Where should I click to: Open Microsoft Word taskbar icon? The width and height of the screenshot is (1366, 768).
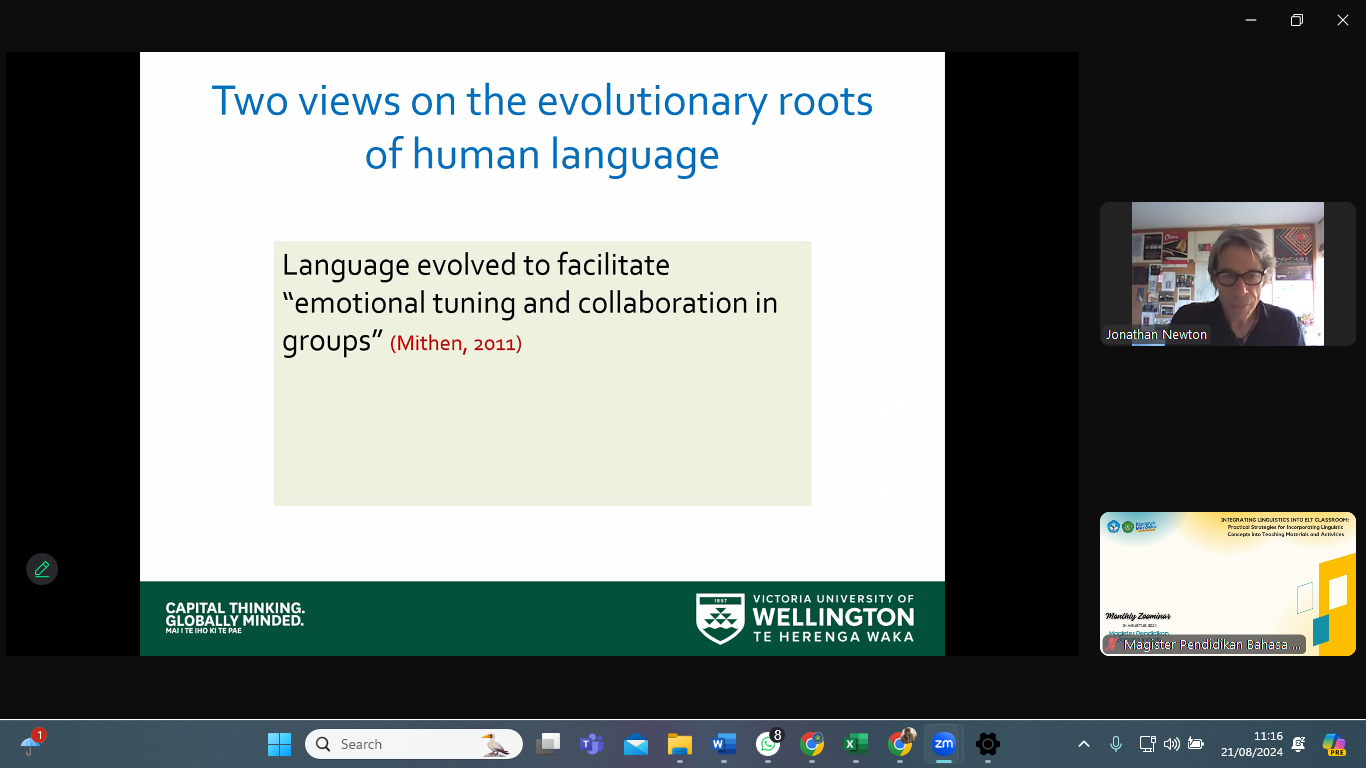tap(723, 744)
